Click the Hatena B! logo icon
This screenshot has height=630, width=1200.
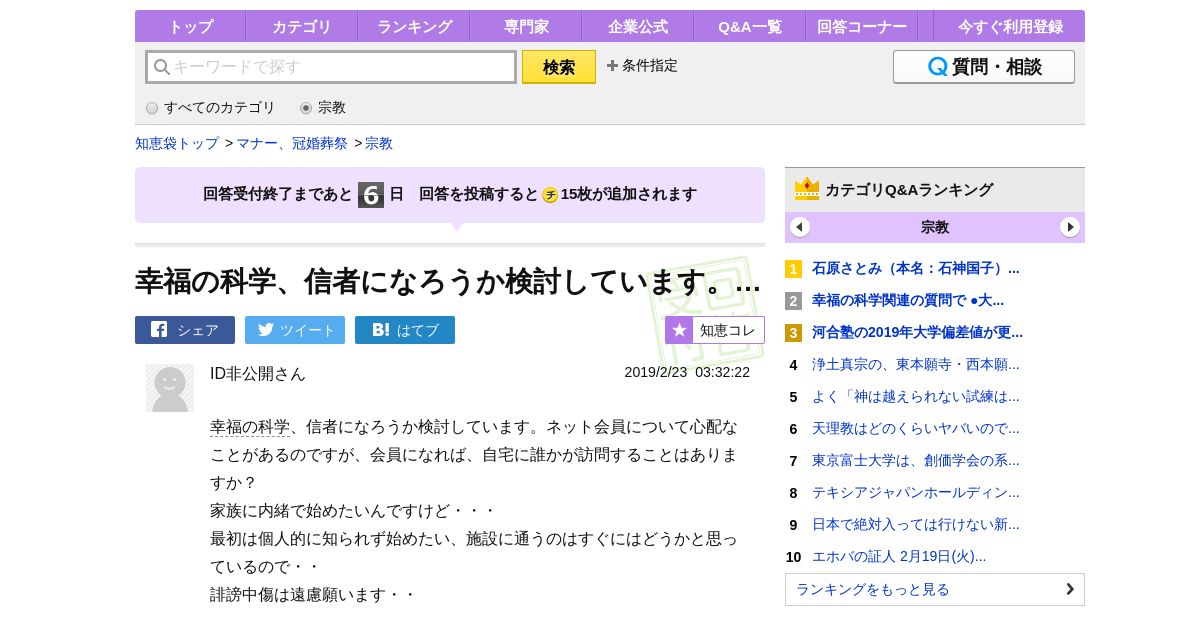point(381,329)
